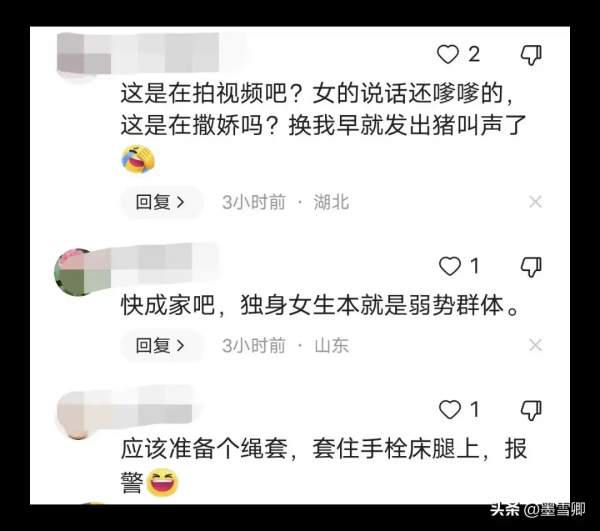The image size is (600, 531).
Task: Tap the crying-laughing emoji in first comment
Action: [x=138, y=159]
